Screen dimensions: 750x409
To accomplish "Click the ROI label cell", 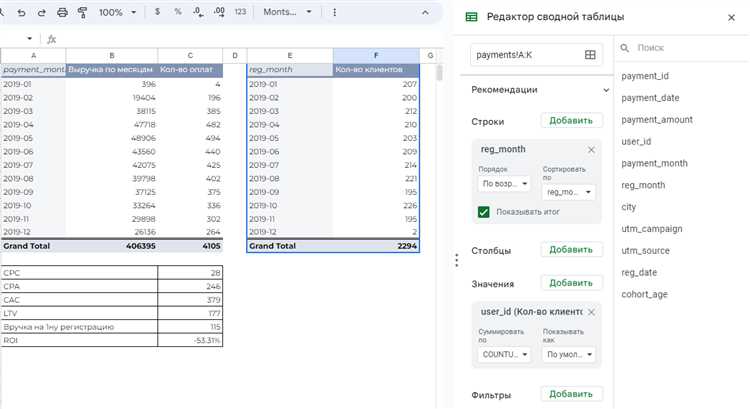I will coord(79,341).
